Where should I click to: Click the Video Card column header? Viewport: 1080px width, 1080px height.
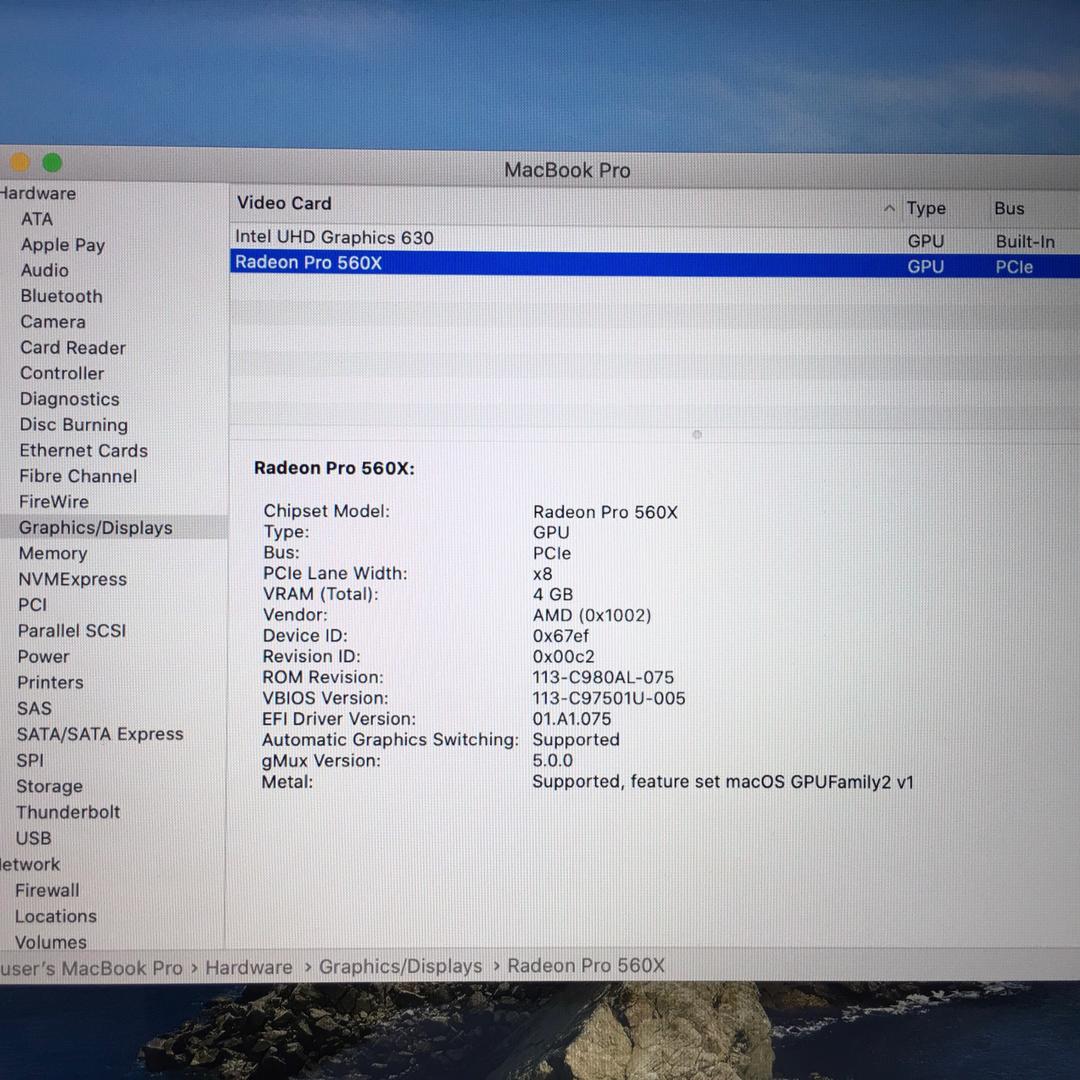click(284, 203)
